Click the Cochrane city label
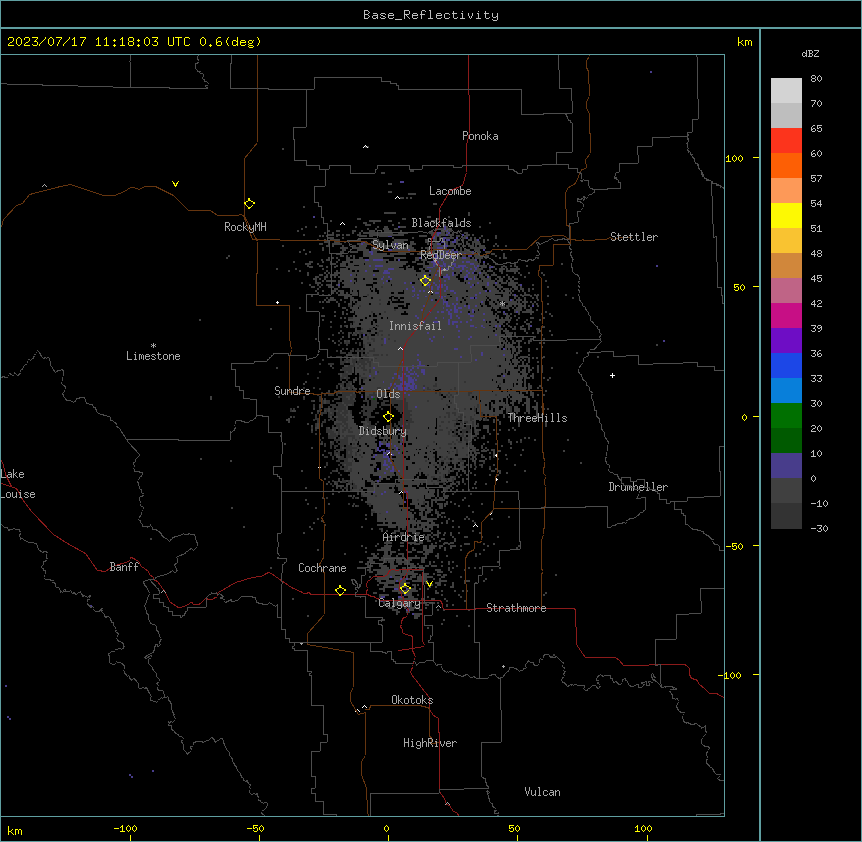The height and width of the screenshot is (842, 862). tap(322, 568)
